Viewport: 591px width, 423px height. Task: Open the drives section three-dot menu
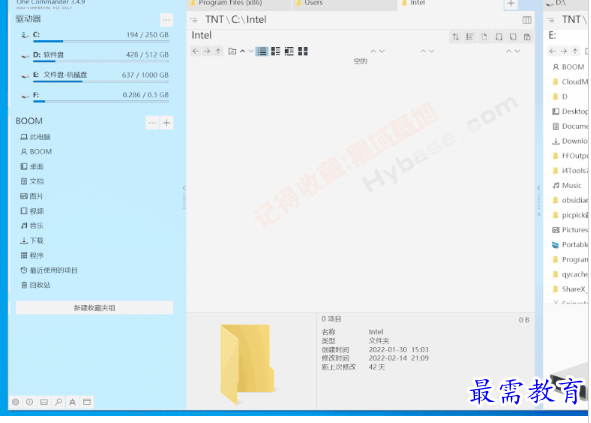click(167, 20)
